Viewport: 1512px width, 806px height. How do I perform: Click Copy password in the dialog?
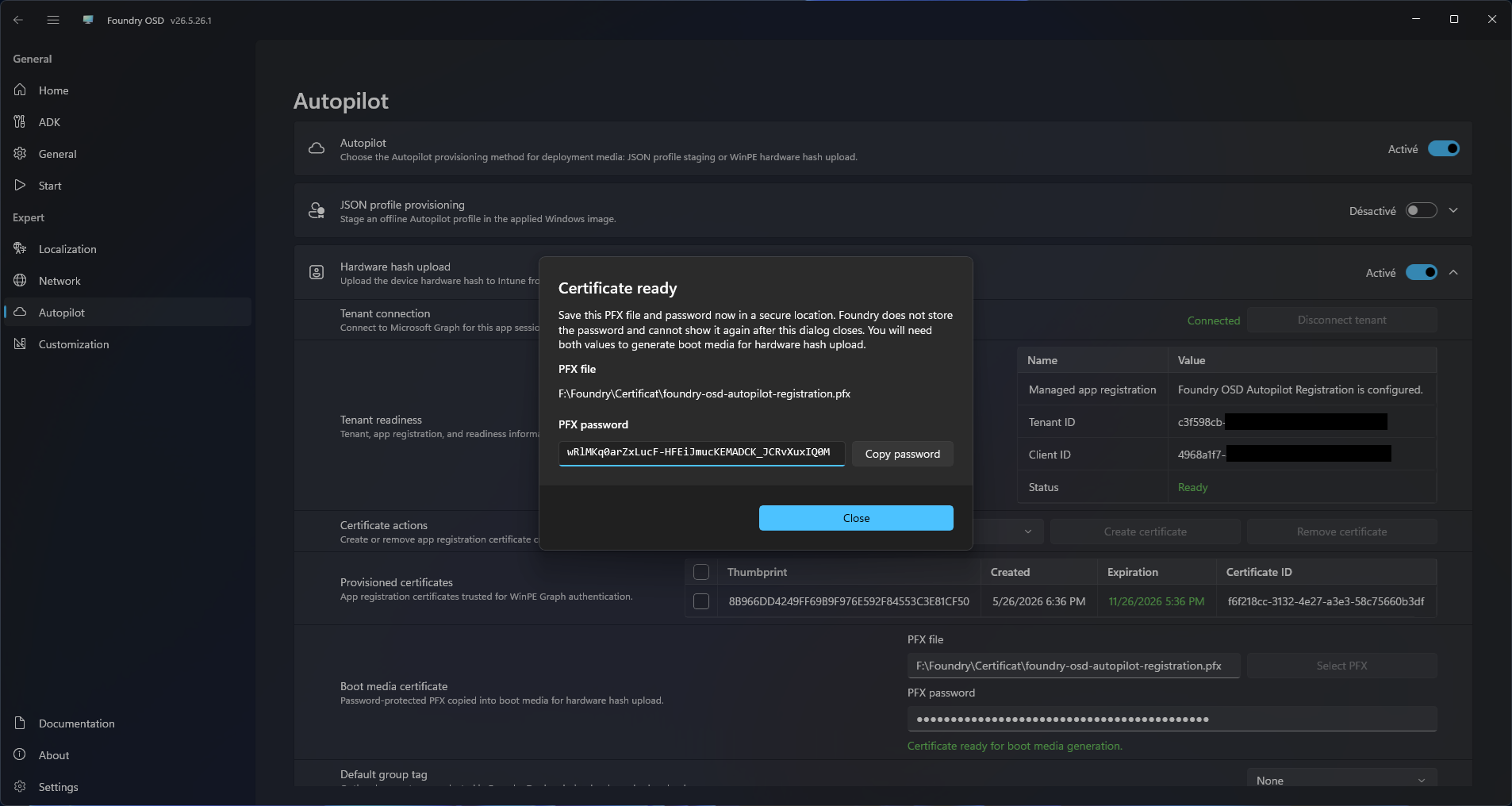tap(903, 454)
